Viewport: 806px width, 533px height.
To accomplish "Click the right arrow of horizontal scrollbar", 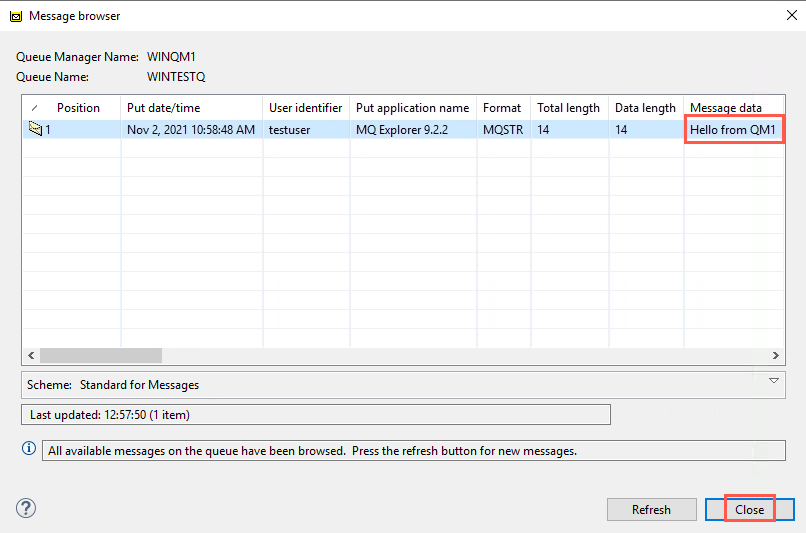I will pyautogui.click(x=776, y=355).
